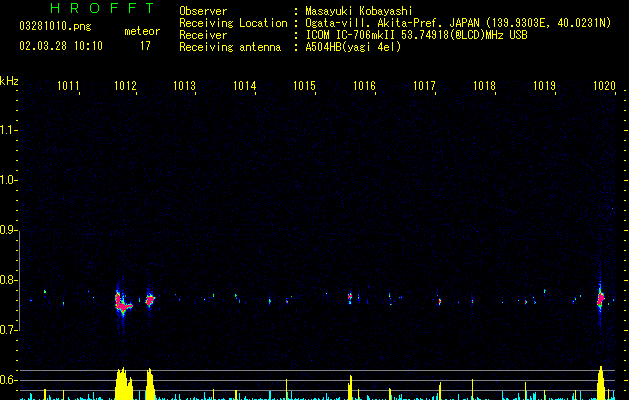Click the Observer label
The width and height of the screenshot is (629, 400).
click(x=203, y=11)
